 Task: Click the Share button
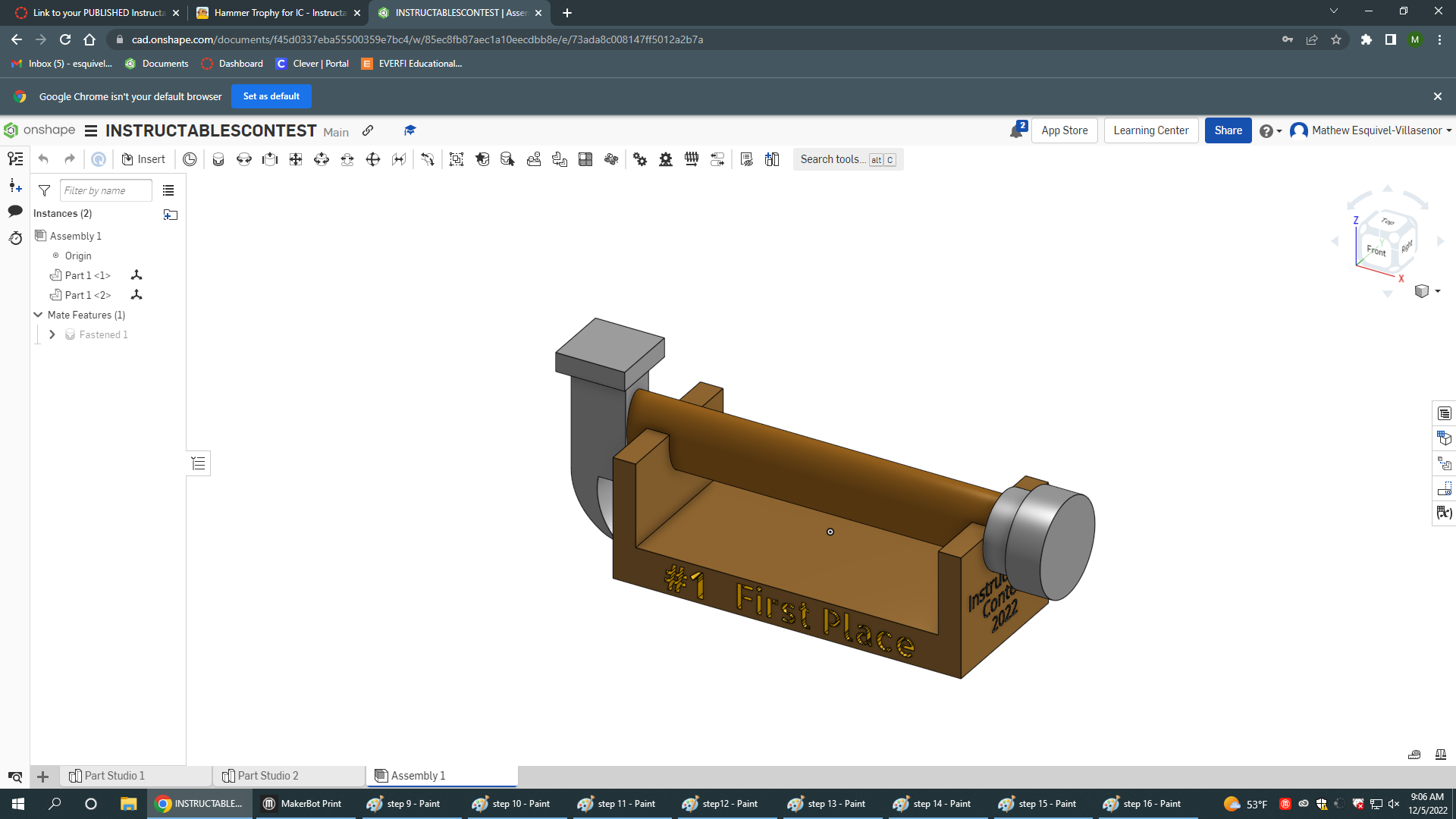[x=1228, y=130]
